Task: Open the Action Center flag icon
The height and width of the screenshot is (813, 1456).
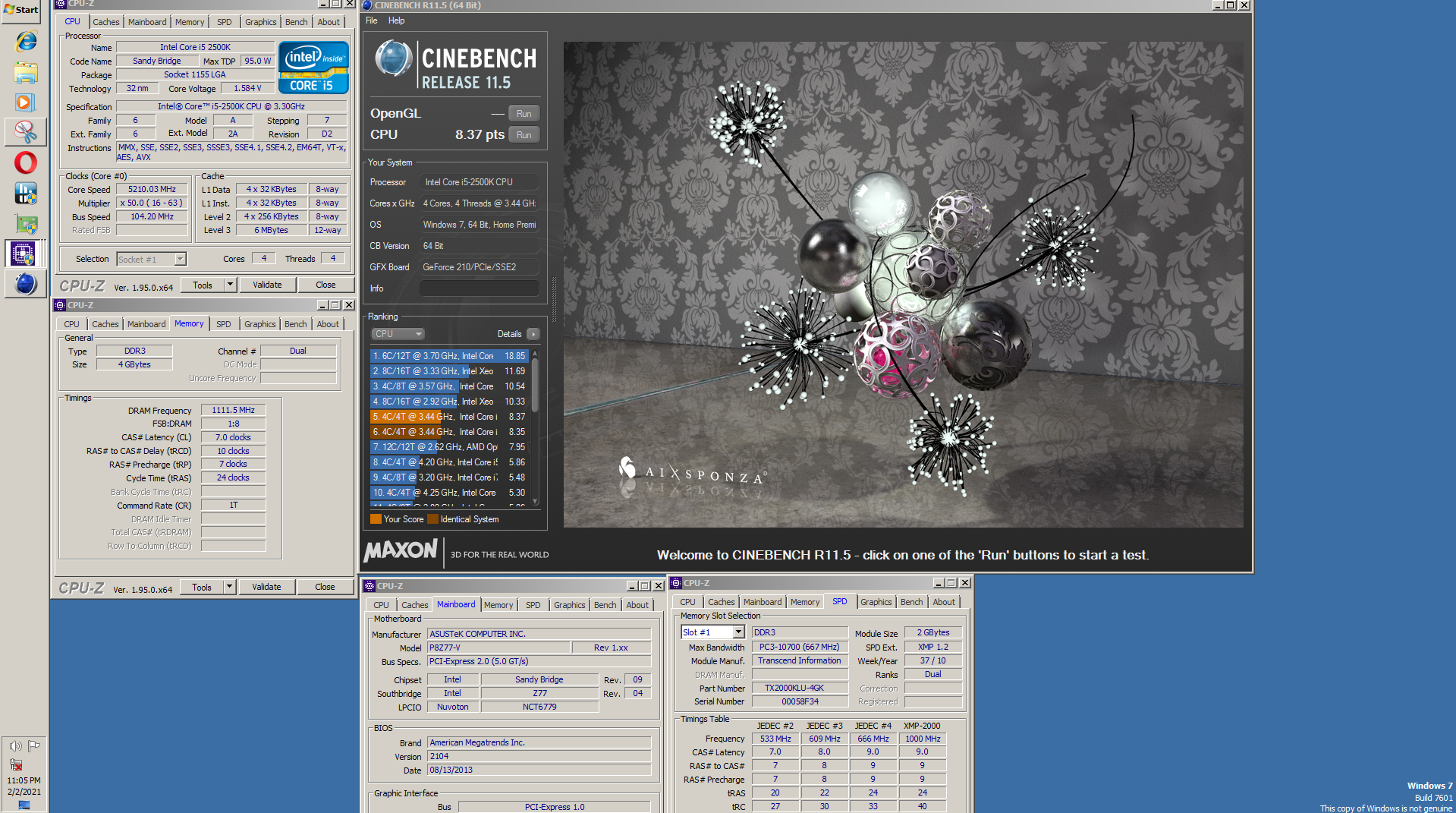Action: 34,746
